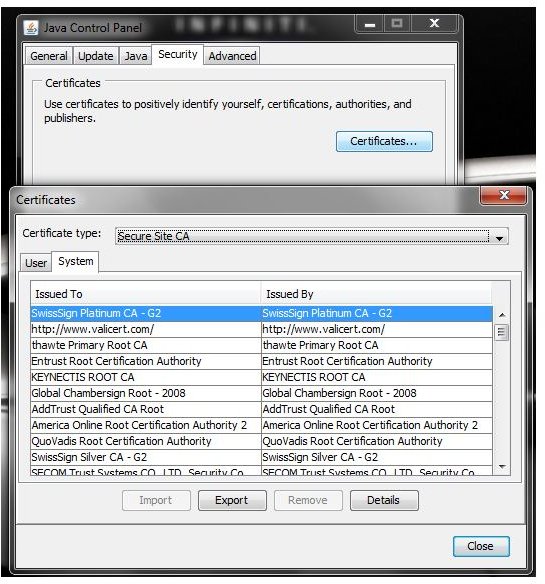The height and width of the screenshot is (584, 545).
Task: Click the Export button
Action: pos(232,500)
